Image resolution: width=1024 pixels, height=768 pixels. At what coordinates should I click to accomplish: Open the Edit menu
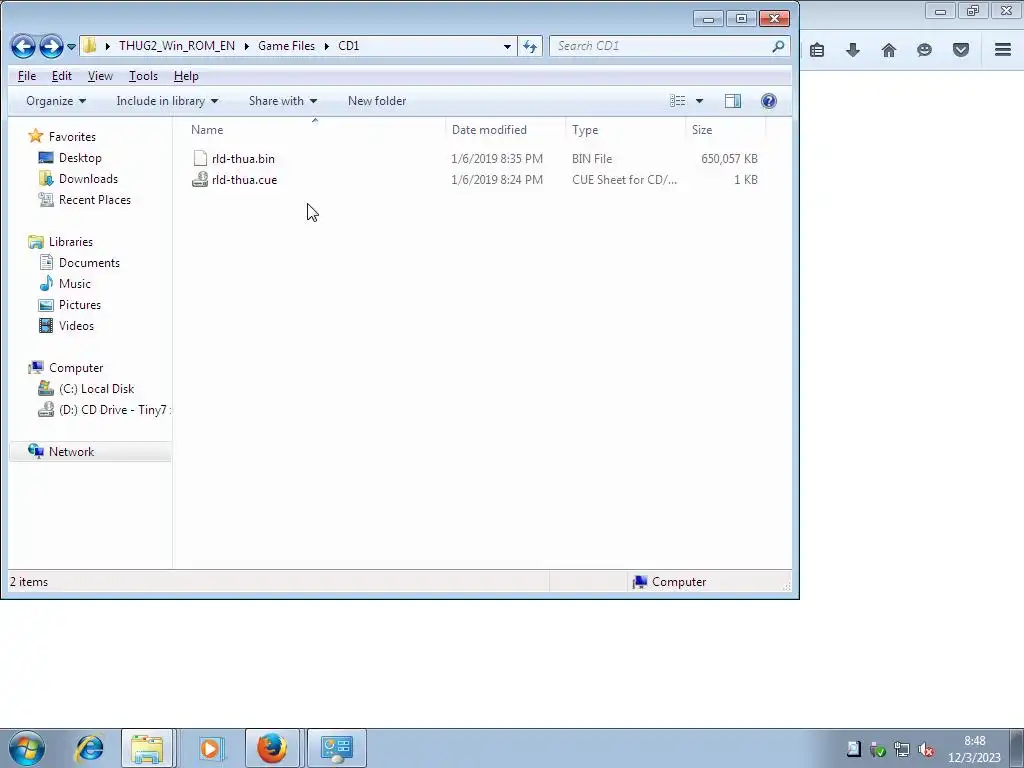pyautogui.click(x=61, y=76)
